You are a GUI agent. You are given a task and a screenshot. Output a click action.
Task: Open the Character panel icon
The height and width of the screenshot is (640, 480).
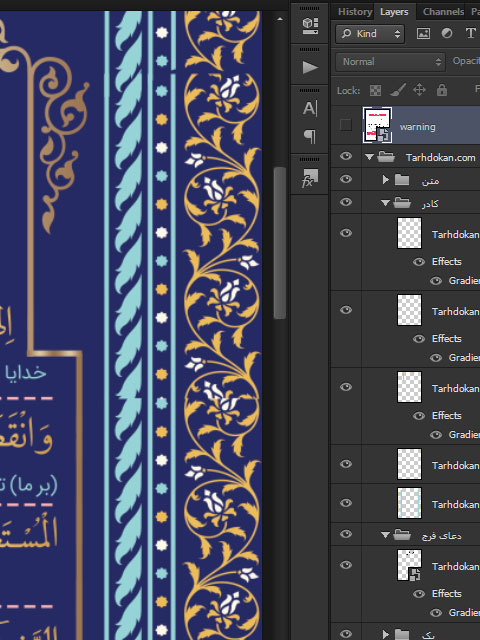coord(310,109)
